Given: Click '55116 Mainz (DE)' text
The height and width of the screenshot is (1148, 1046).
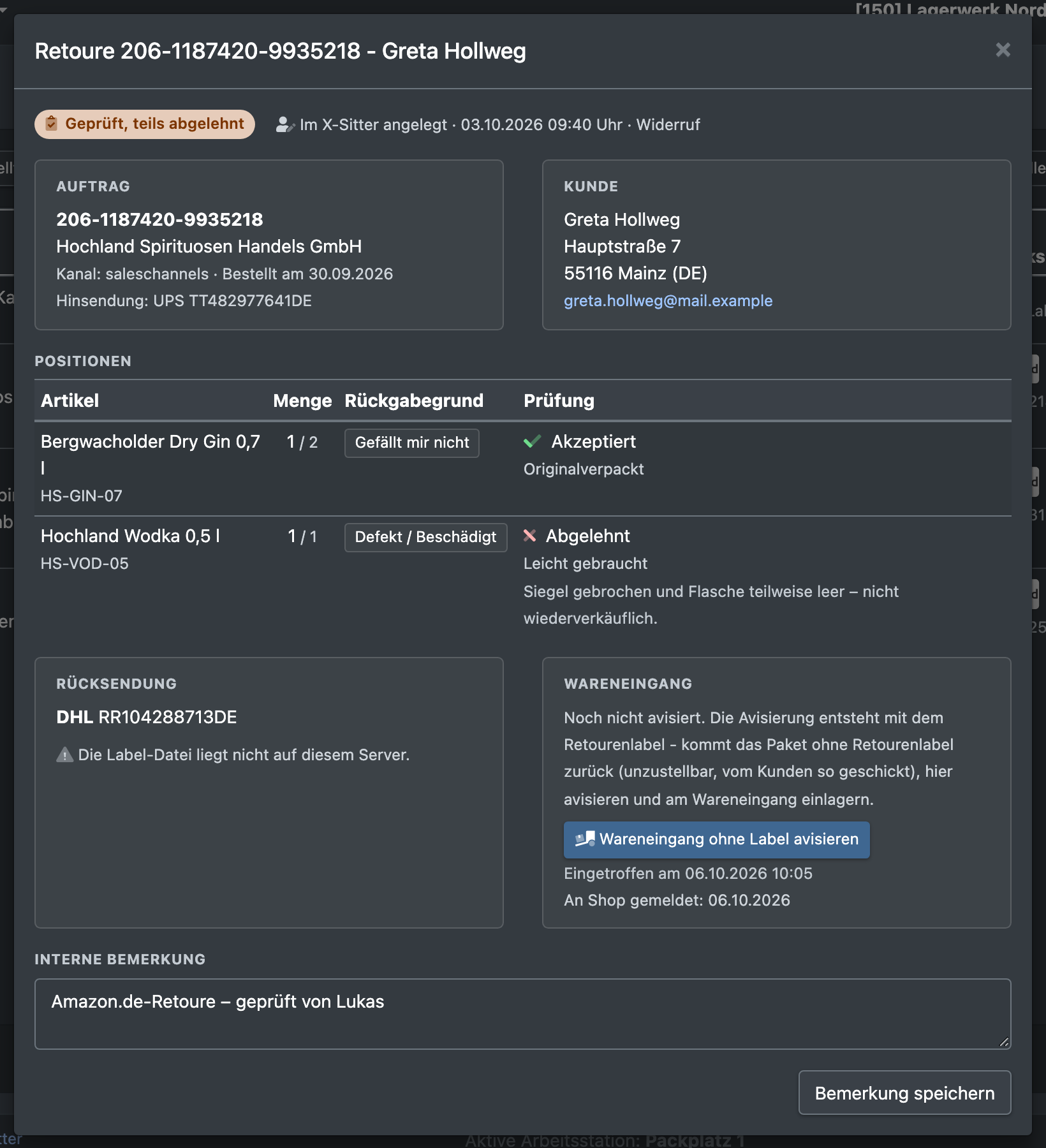Looking at the screenshot, I should coord(635,273).
